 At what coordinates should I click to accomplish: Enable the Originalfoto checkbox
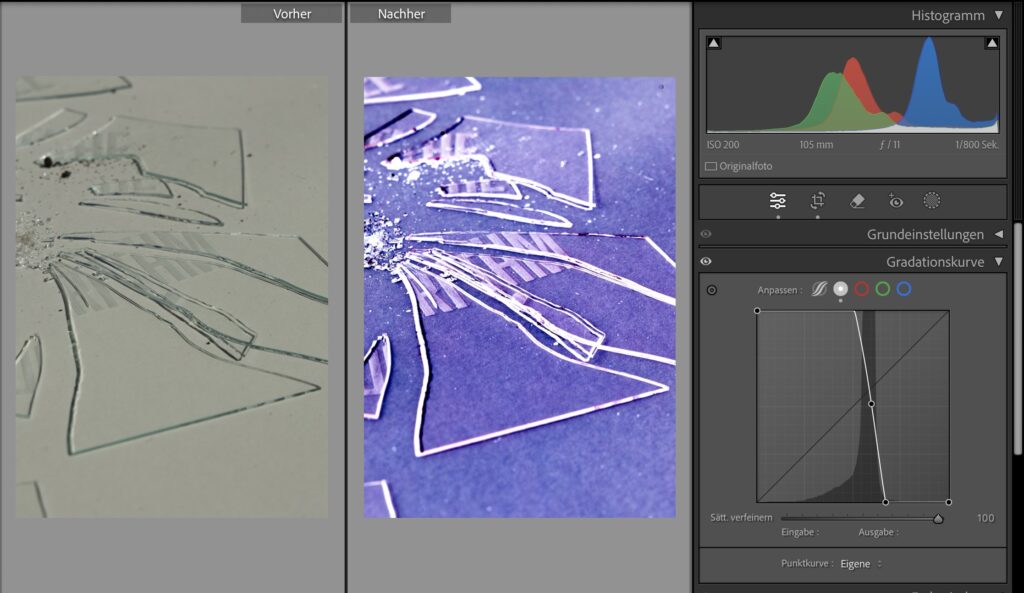click(x=711, y=167)
